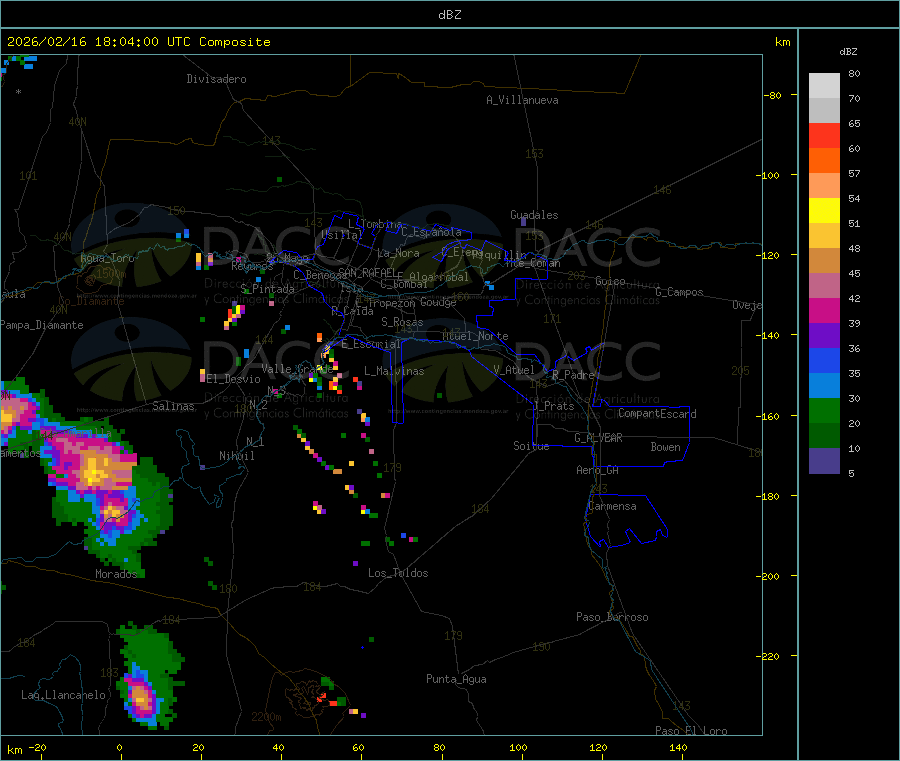Click the dBZ title at top
The image size is (900, 761).
pyautogui.click(x=449, y=15)
